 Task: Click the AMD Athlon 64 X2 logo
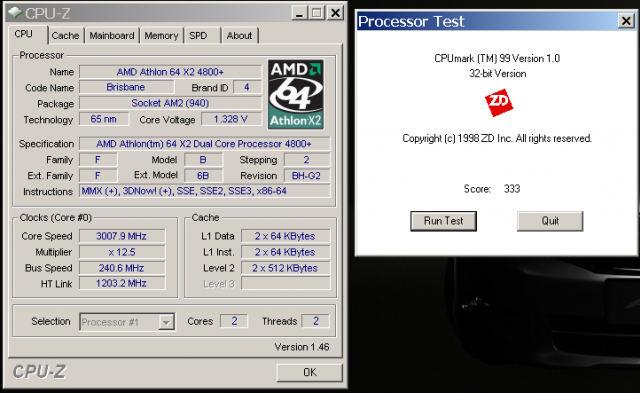[296, 94]
